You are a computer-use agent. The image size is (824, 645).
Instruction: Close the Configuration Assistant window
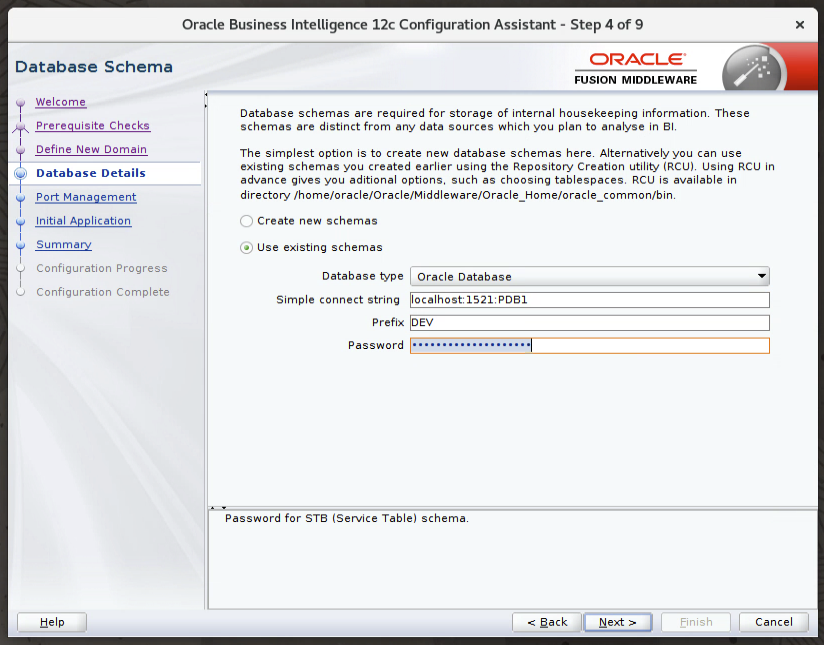pyautogui.click(x=800, y=25)
